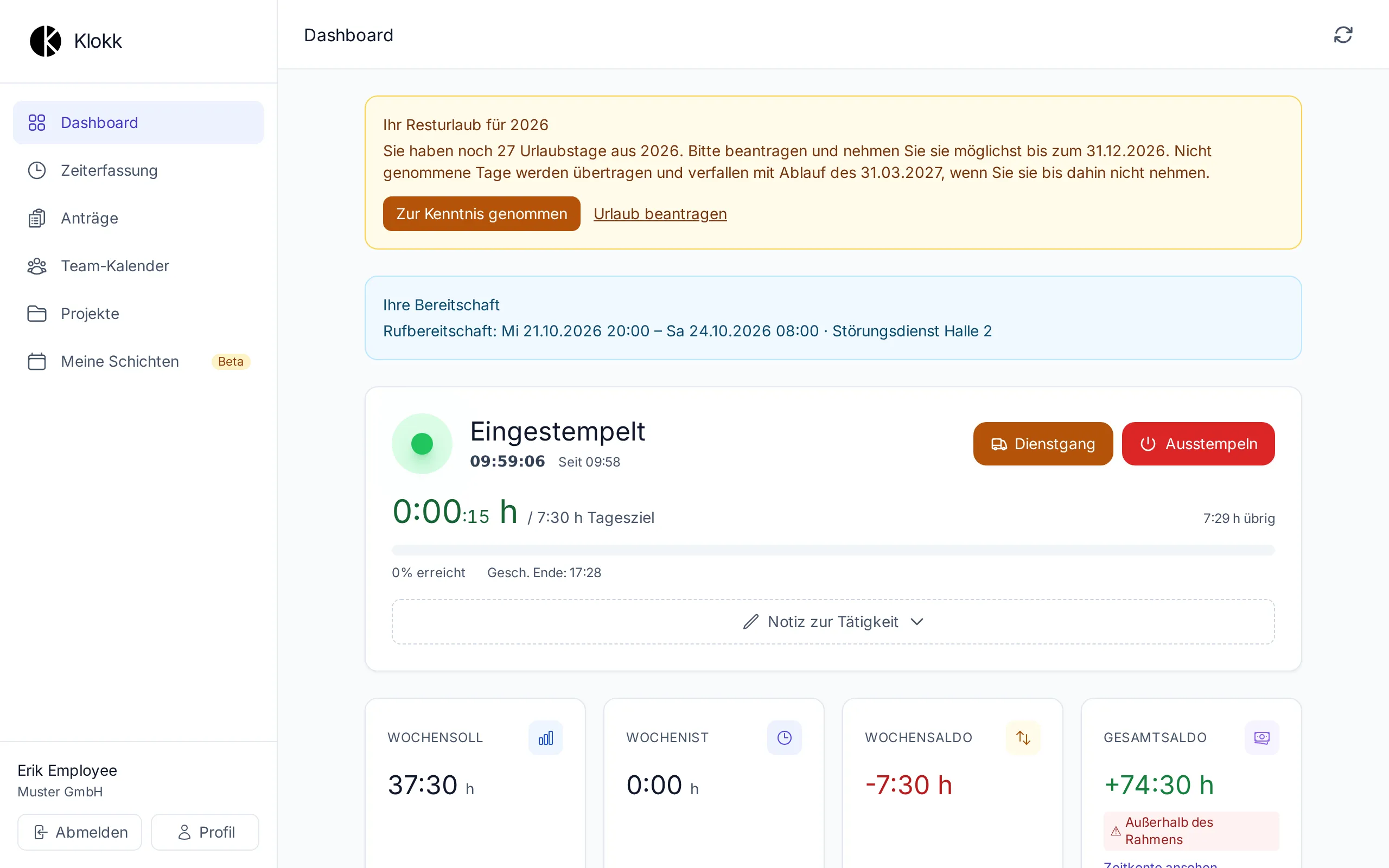Click the Wochensaldo up-down arrows icon
This screenshot has width=1389, height=868.
tap(1023, 738)
